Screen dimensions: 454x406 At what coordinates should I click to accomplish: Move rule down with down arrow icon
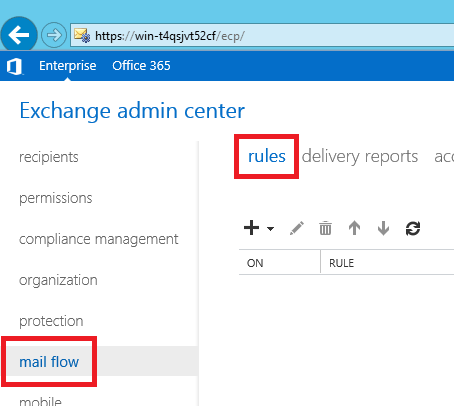[x=383, y=228]
